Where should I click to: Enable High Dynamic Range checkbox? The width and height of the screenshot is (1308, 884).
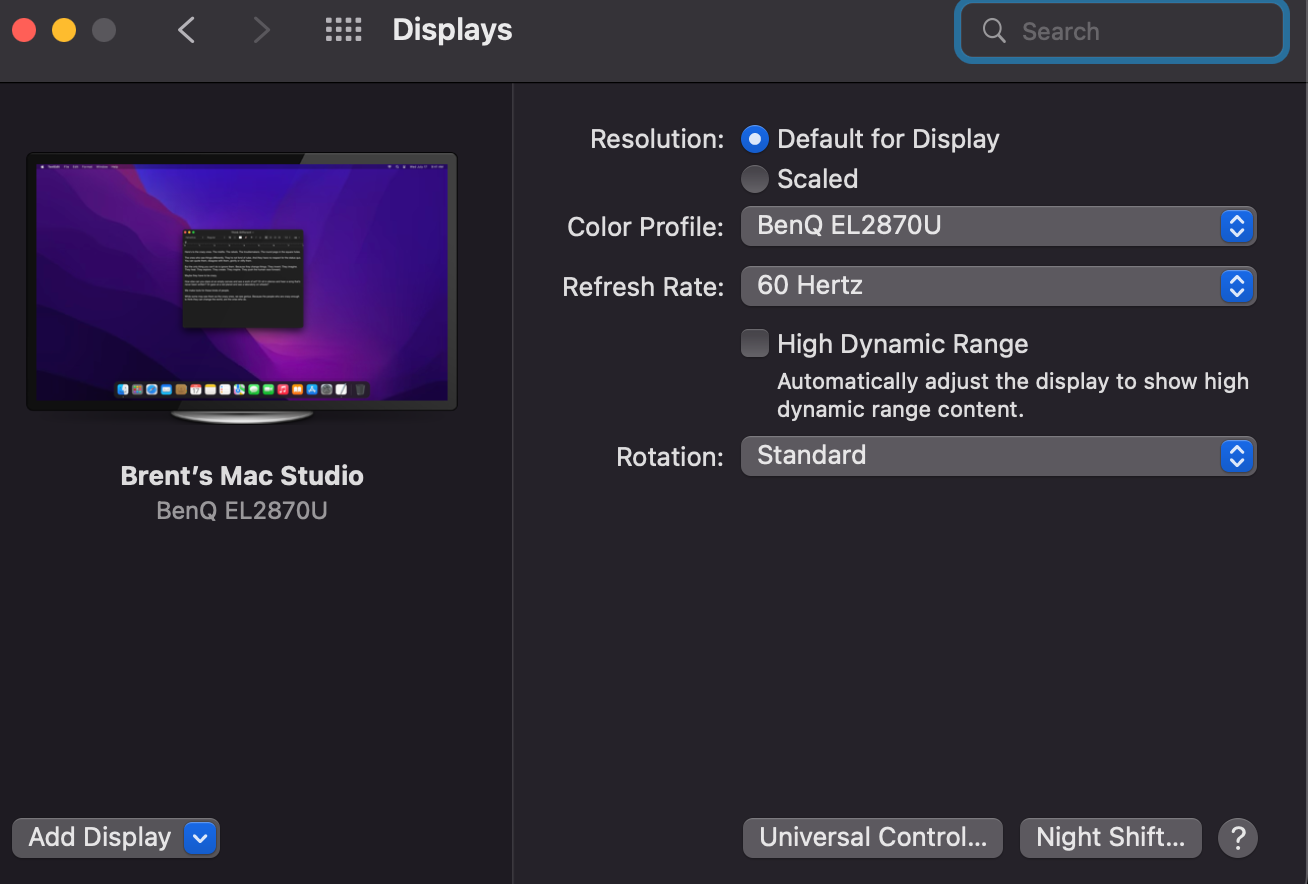755,343
